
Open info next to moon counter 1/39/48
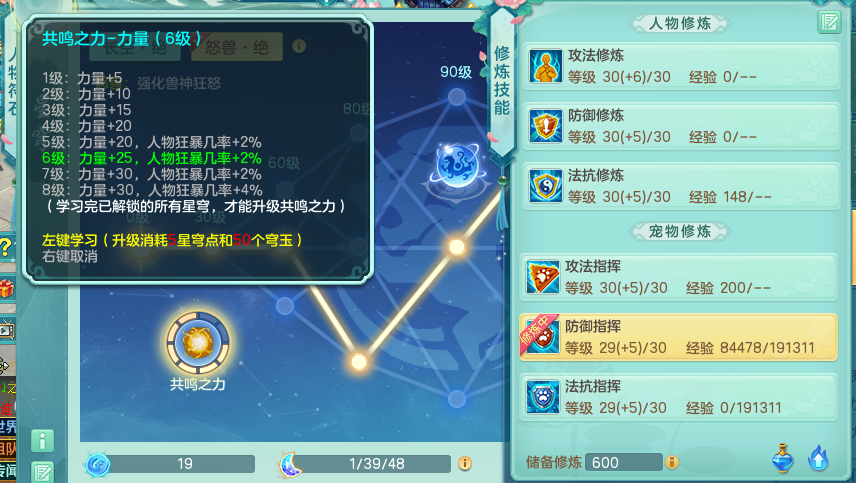coord(465,463)
